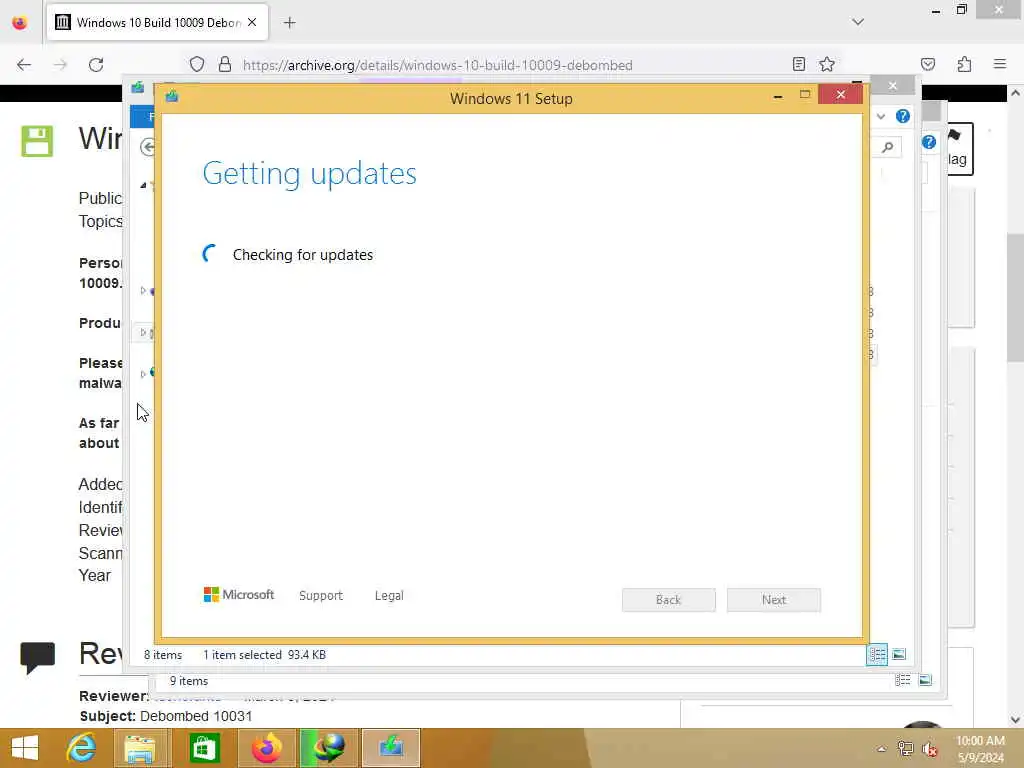The image size is (1024, 768).
Task: Click the archive.org flag button
Action: (959, 148)
